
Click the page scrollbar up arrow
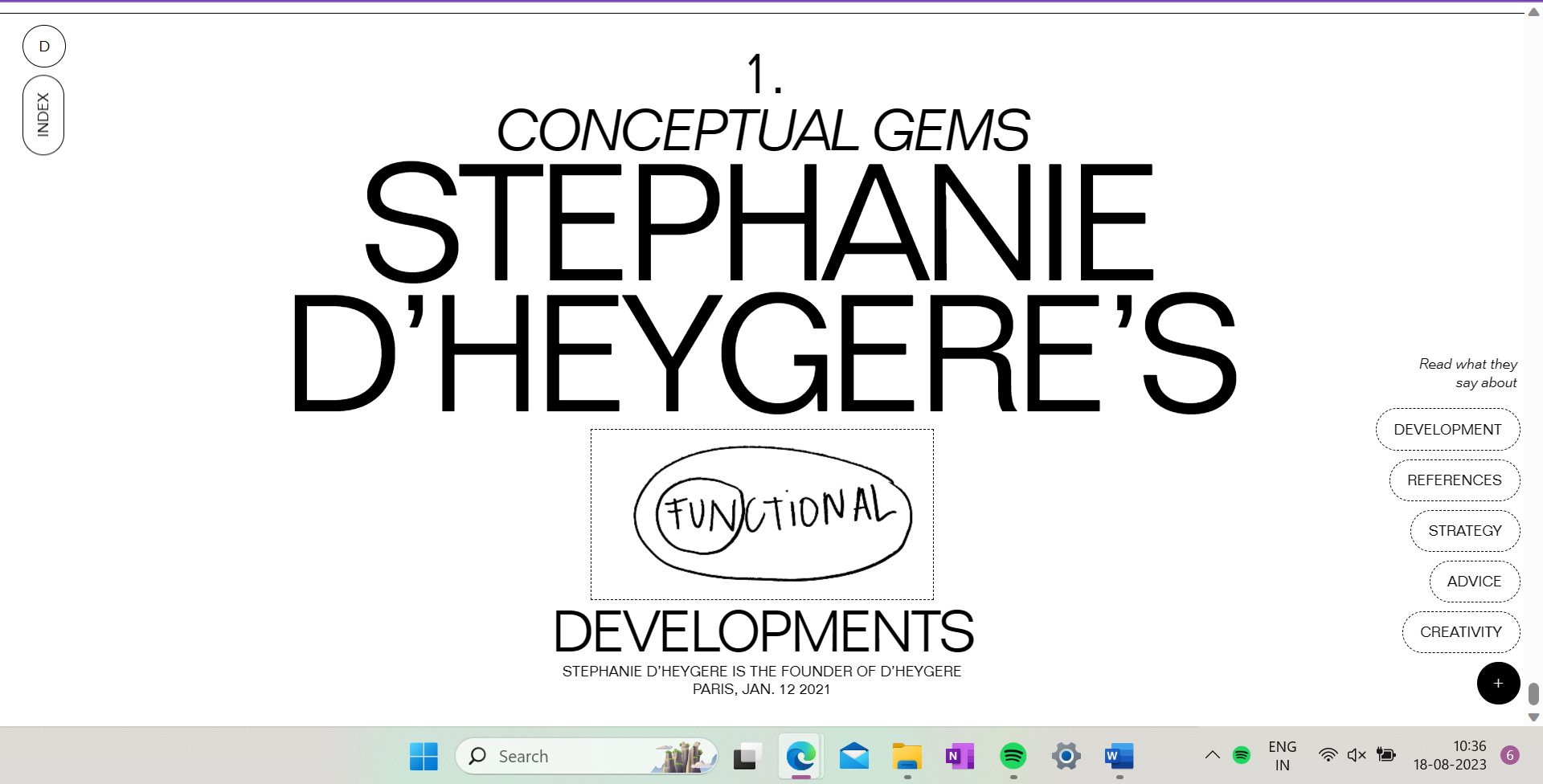coord(1533,11)
